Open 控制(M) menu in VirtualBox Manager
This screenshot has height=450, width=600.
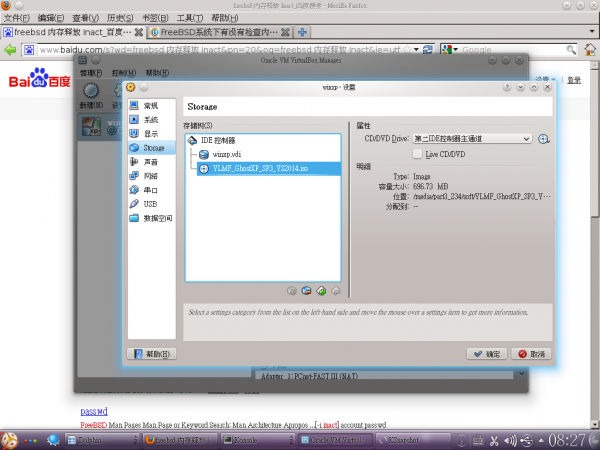(124, 73)
